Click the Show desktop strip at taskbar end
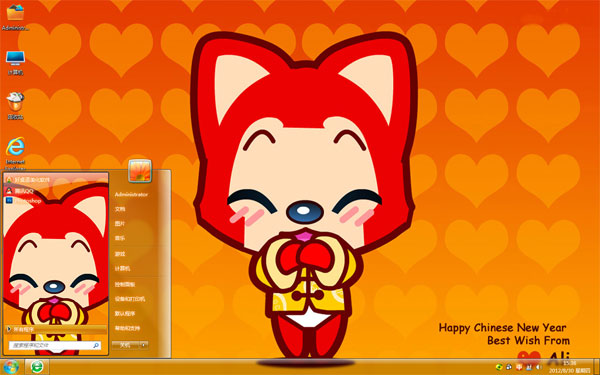 (x=597, y=367)
